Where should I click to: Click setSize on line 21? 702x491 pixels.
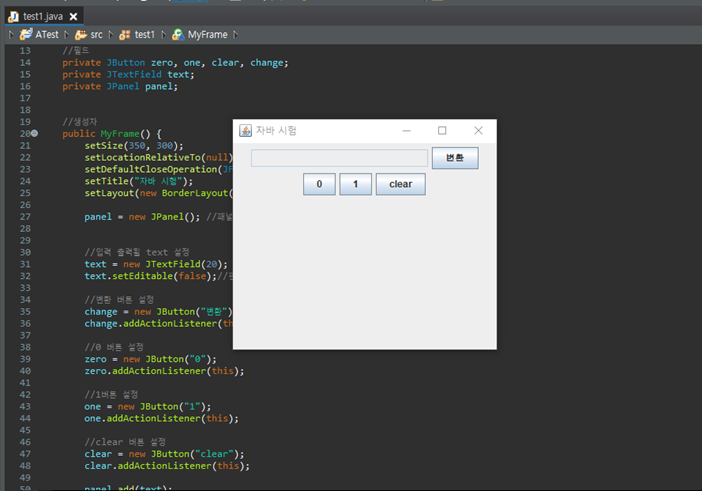[104, 145]
